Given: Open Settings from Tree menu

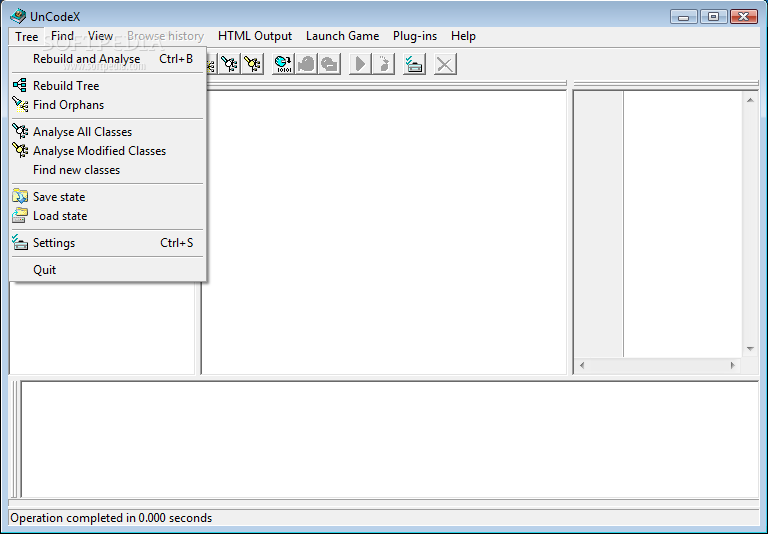Looking at the screenshot, I should 108,243.
